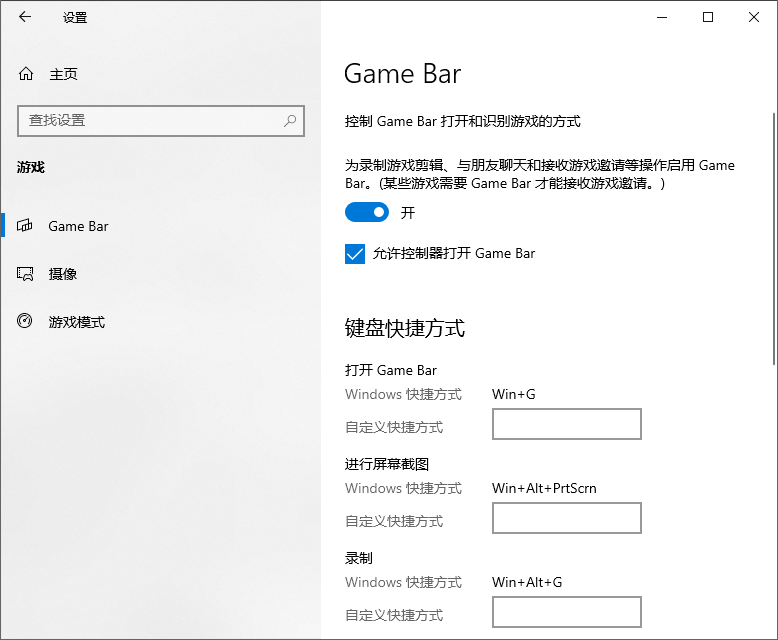The width and height of the screenshot is (778, 640).
Task: Click the Win+Alt+PrtScrn shortcut text
Action: click(544, 488)
